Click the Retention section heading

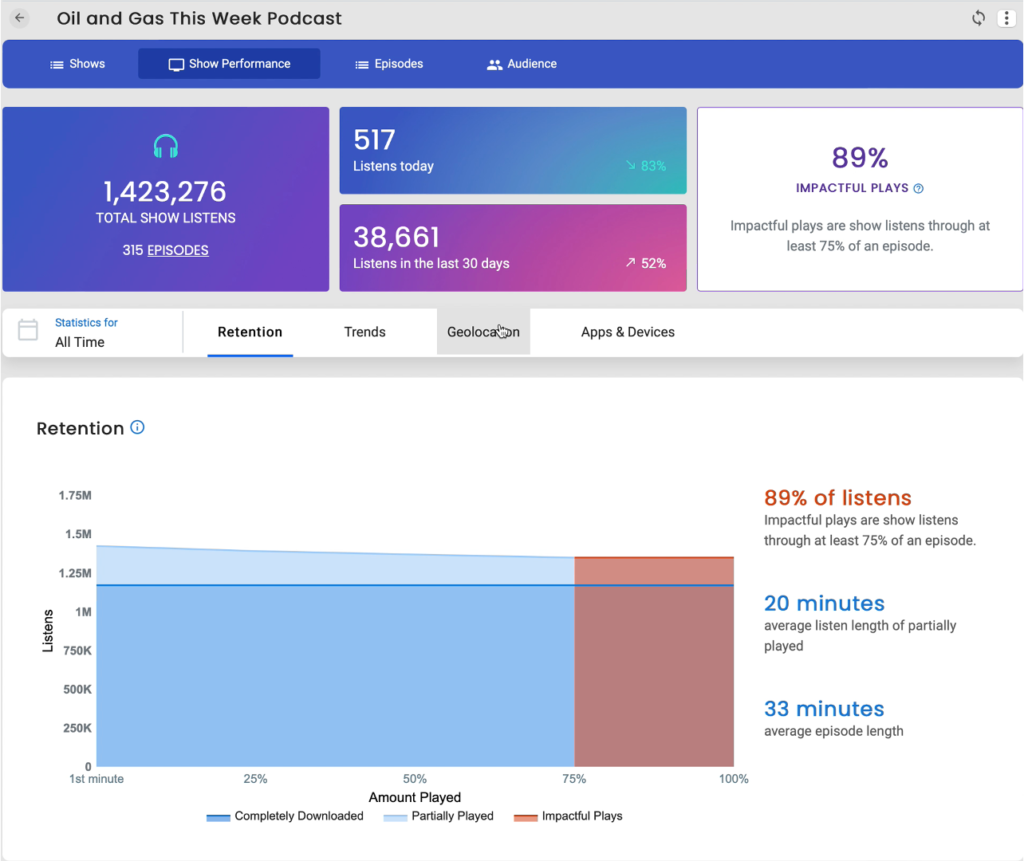(80, 429)
